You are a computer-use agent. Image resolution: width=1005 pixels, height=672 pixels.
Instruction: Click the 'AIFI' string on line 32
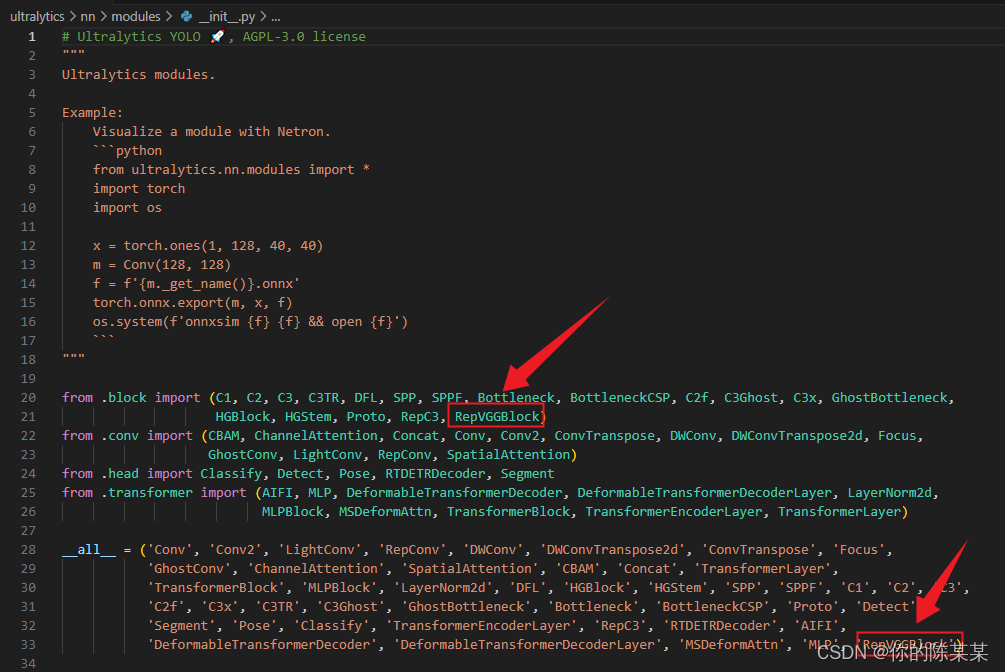point(817,626)
